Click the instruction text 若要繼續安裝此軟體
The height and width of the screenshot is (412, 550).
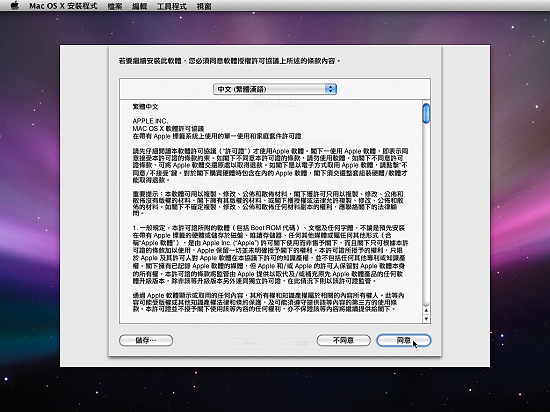pos(229,61)
